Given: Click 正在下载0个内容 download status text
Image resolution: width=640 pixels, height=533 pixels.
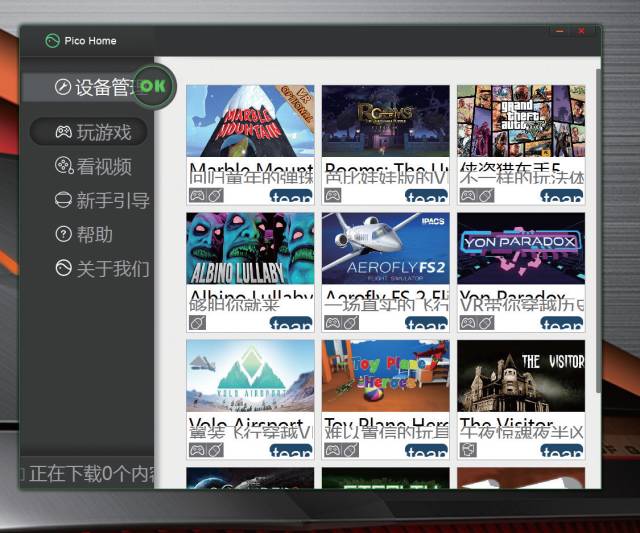Looking at the screenshot, I should [x=91, y=473].
